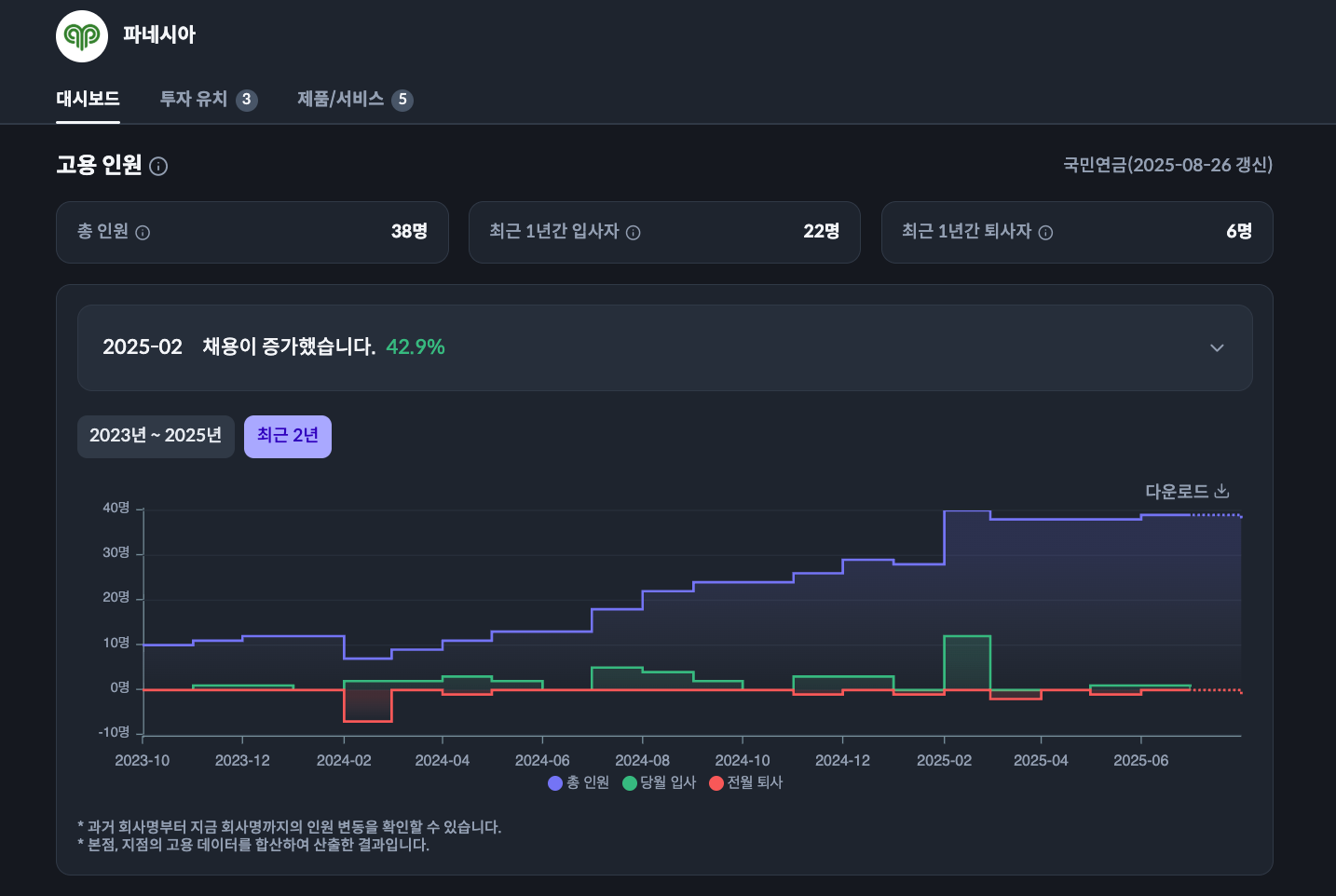The height and width of the screenshot is (896, 1336).
Task: Click the download arrow icon above chart
Action: (x=1222, y=491)
